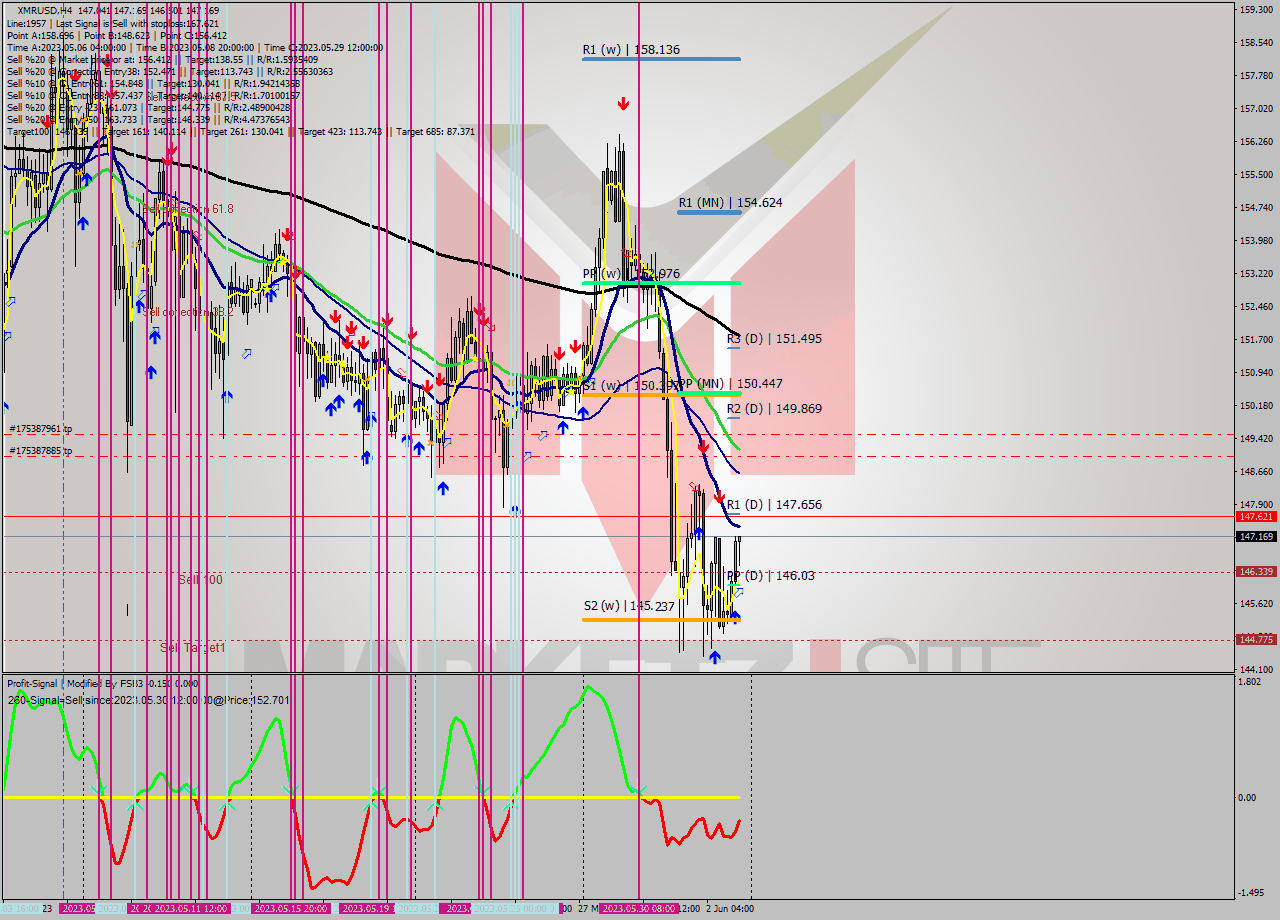Click the -1.495 value on the indicator scale
The height and width of the screenshot is (920, 1280).
tap(1250, 893)
